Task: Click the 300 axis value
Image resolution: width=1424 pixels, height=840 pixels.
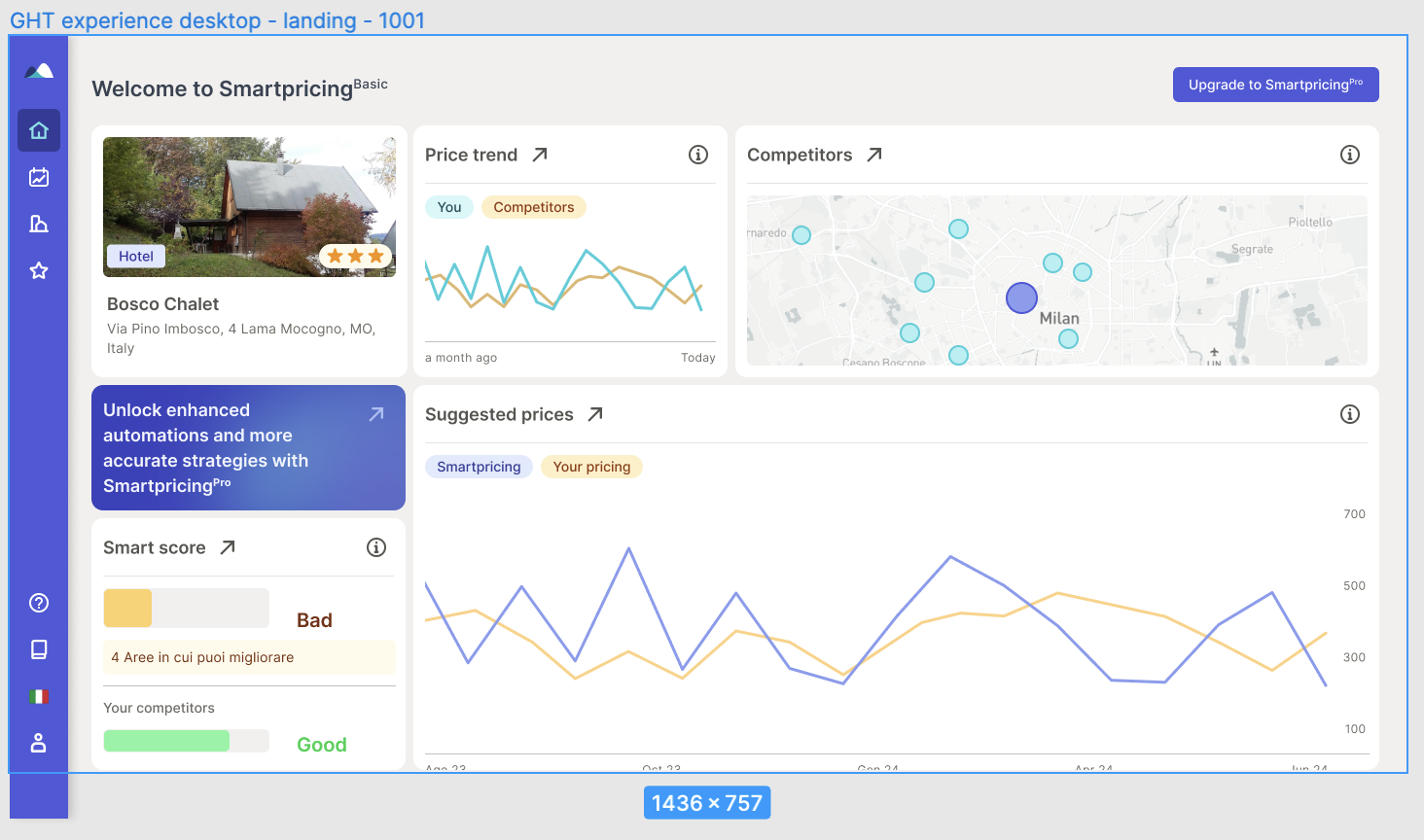Action: [1354, 658]
